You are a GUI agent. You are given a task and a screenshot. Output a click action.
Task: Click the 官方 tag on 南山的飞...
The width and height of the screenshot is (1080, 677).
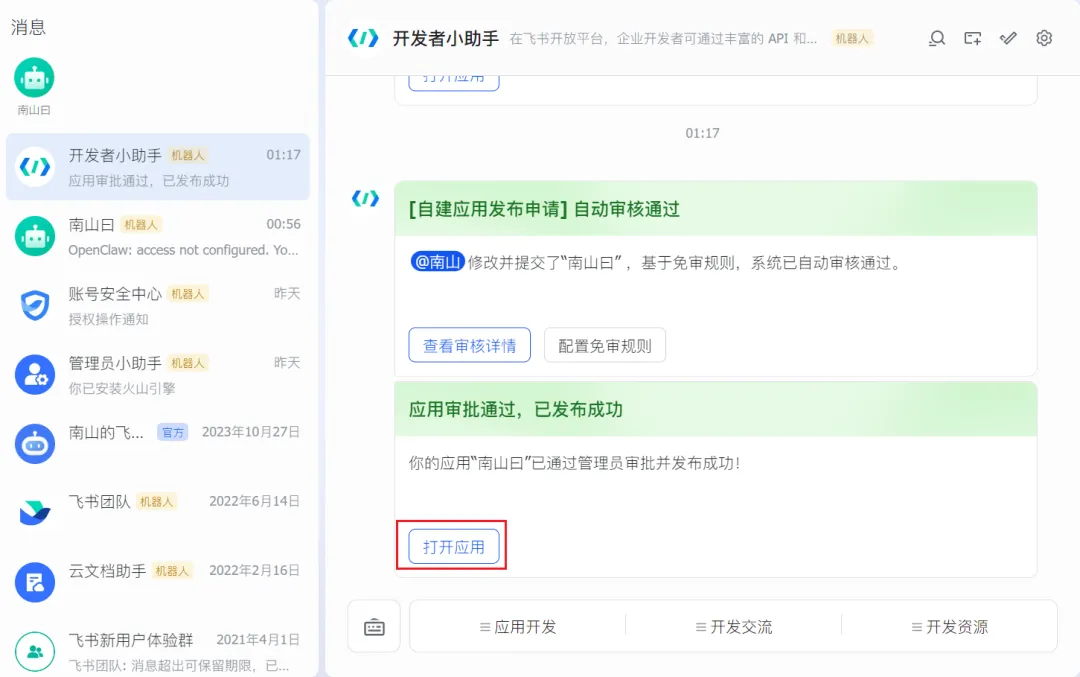tap(173, 433)
